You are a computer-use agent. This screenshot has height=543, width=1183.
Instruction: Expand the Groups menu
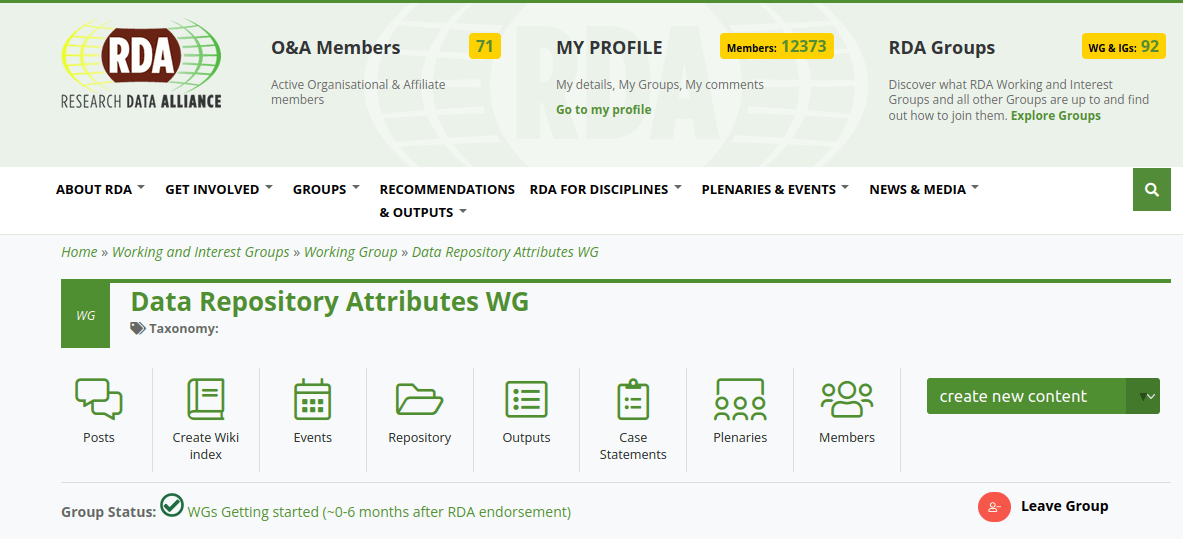(x=327, y=189)
